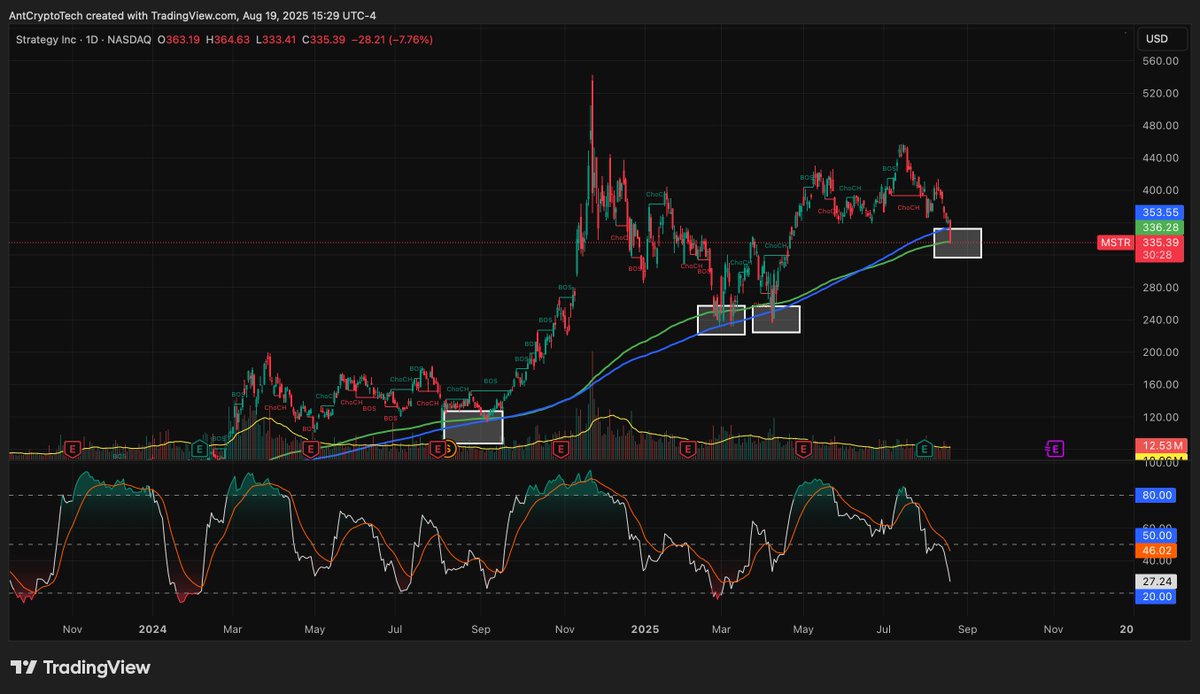Click the Sep label right of Jul 2025
Image resolution: width=1200 pixels, height=694 pixels.
pos(966,630)
